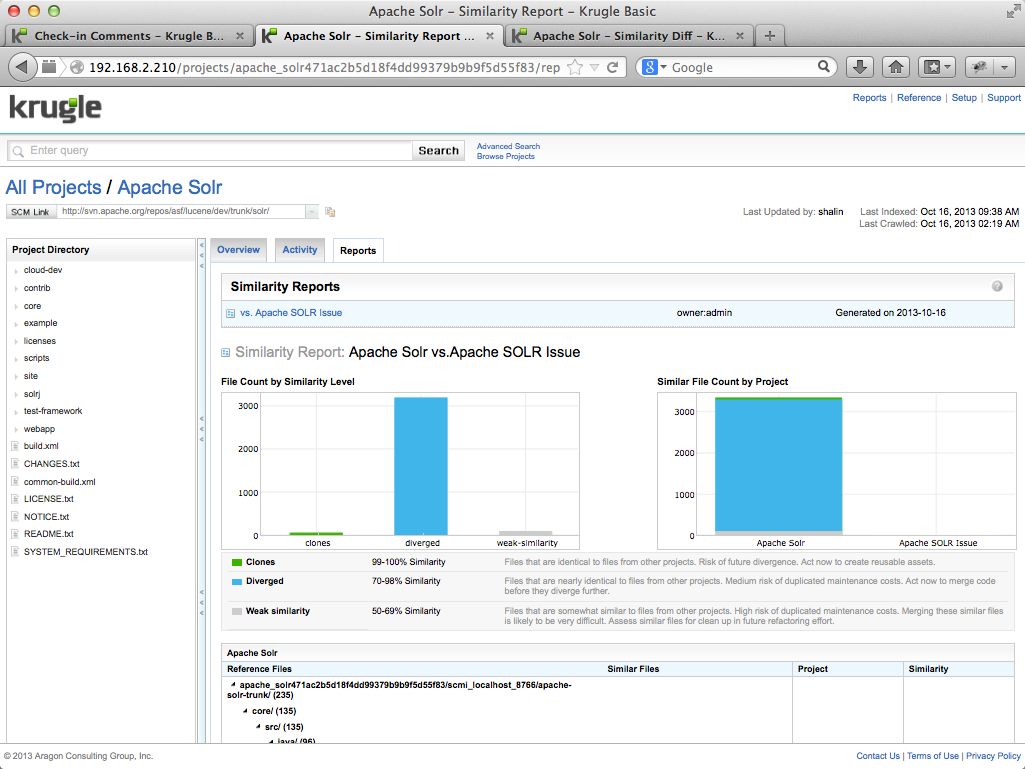Open the Privacy Policy footer link
The image size is (1025, 769).
[994, 756]
